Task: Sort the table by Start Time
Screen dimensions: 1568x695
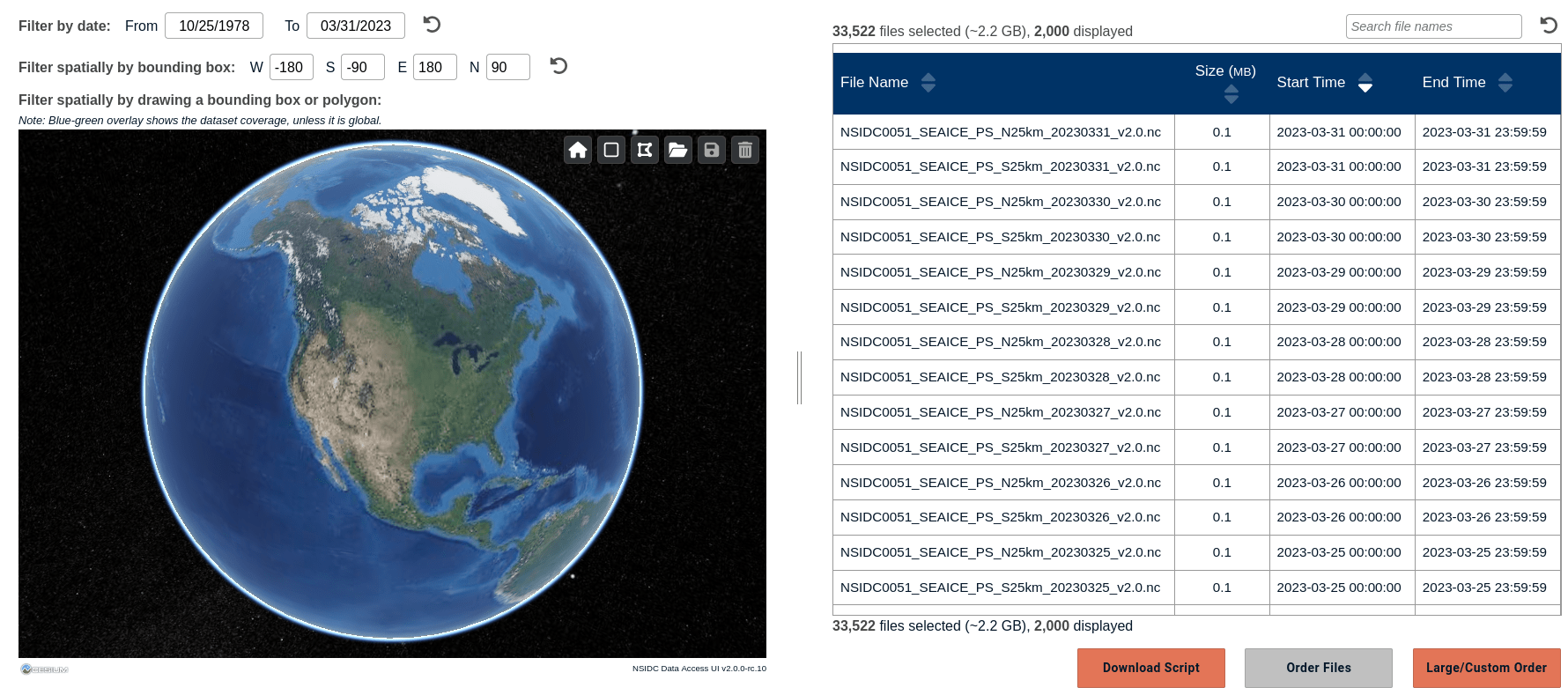Action: (x=1365, y=83)
